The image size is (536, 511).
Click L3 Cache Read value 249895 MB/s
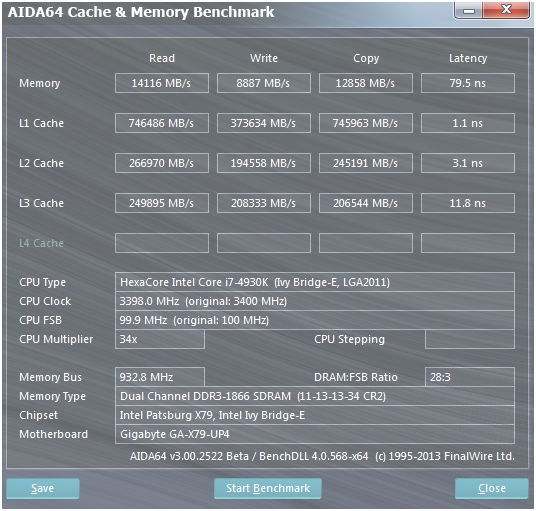click(162, 203)
